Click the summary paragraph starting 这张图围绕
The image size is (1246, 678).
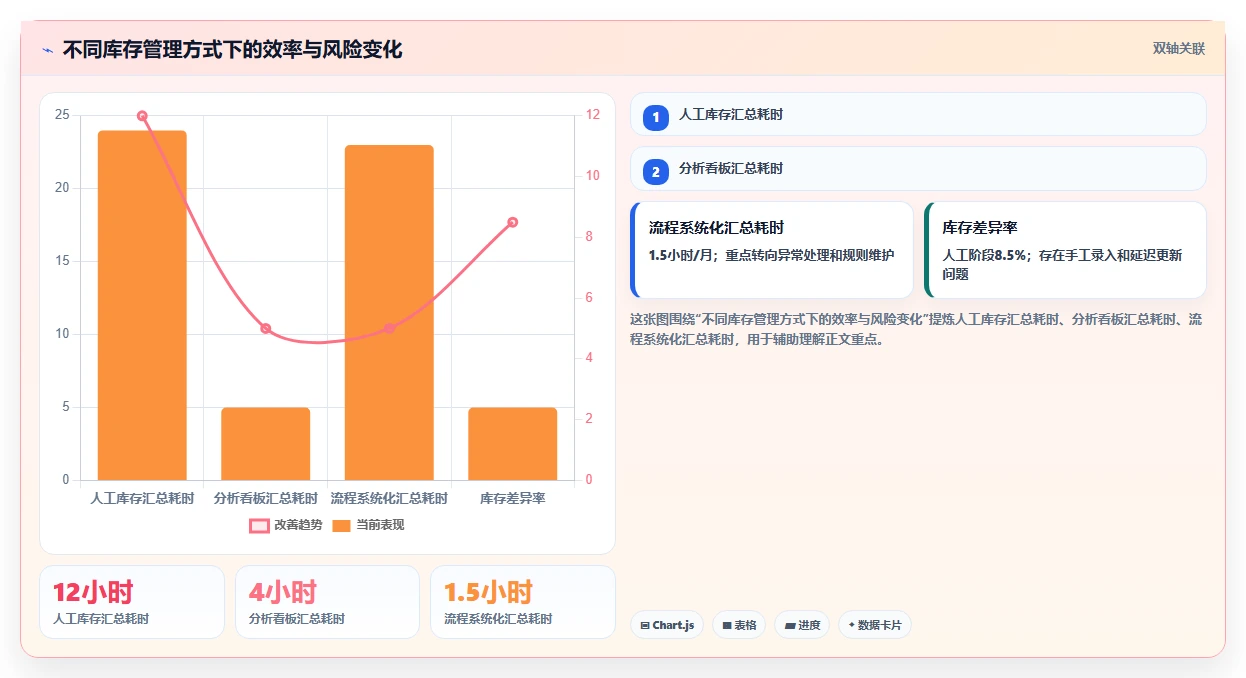click(916, 329)
